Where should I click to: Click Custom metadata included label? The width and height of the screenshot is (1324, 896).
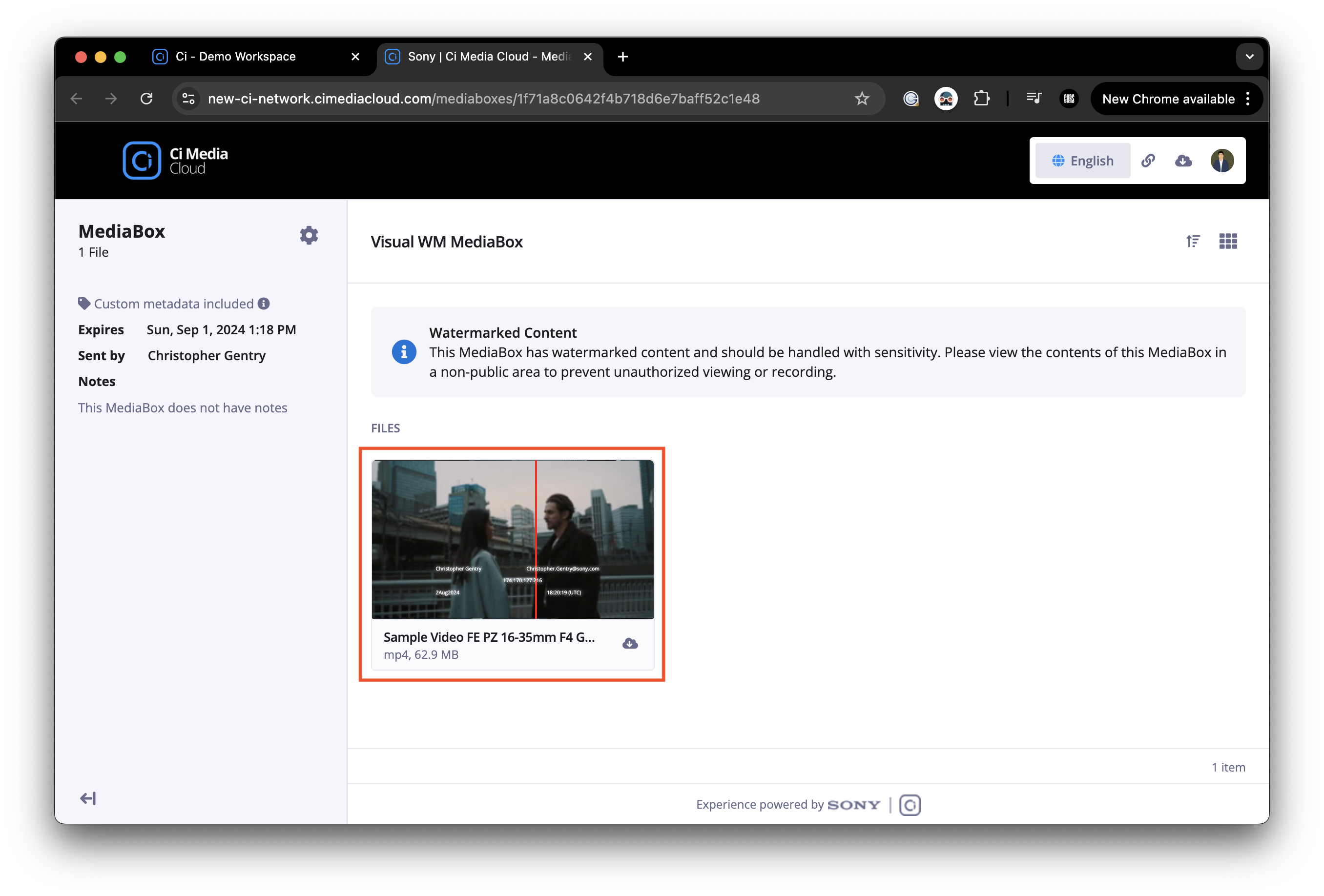click(x=173, y=304)
